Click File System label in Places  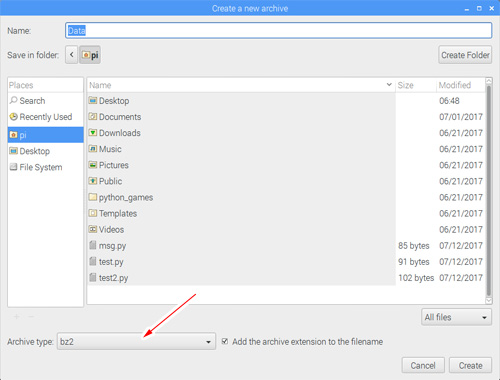41,167
